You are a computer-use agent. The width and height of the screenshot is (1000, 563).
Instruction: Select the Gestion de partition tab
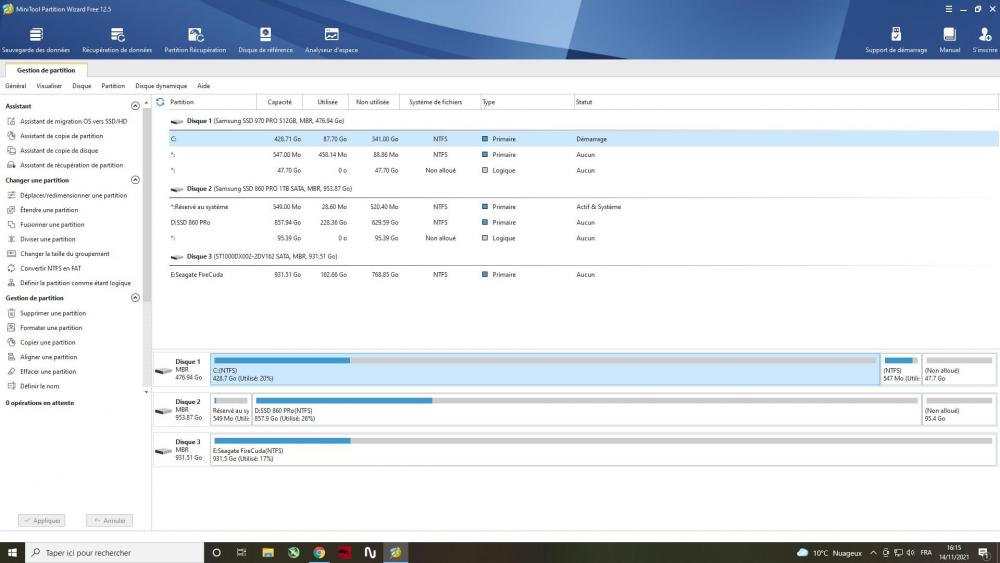(x=46, y=70)
